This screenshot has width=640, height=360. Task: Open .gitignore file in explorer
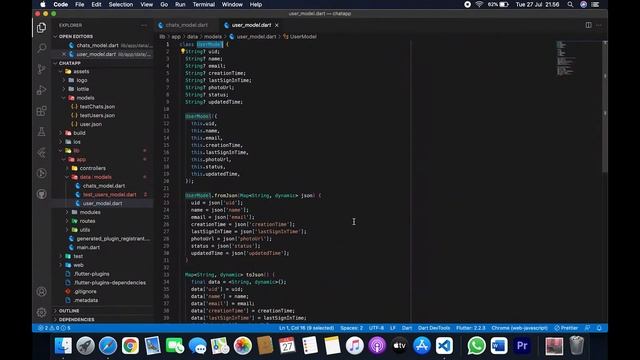tap(85, 291)
